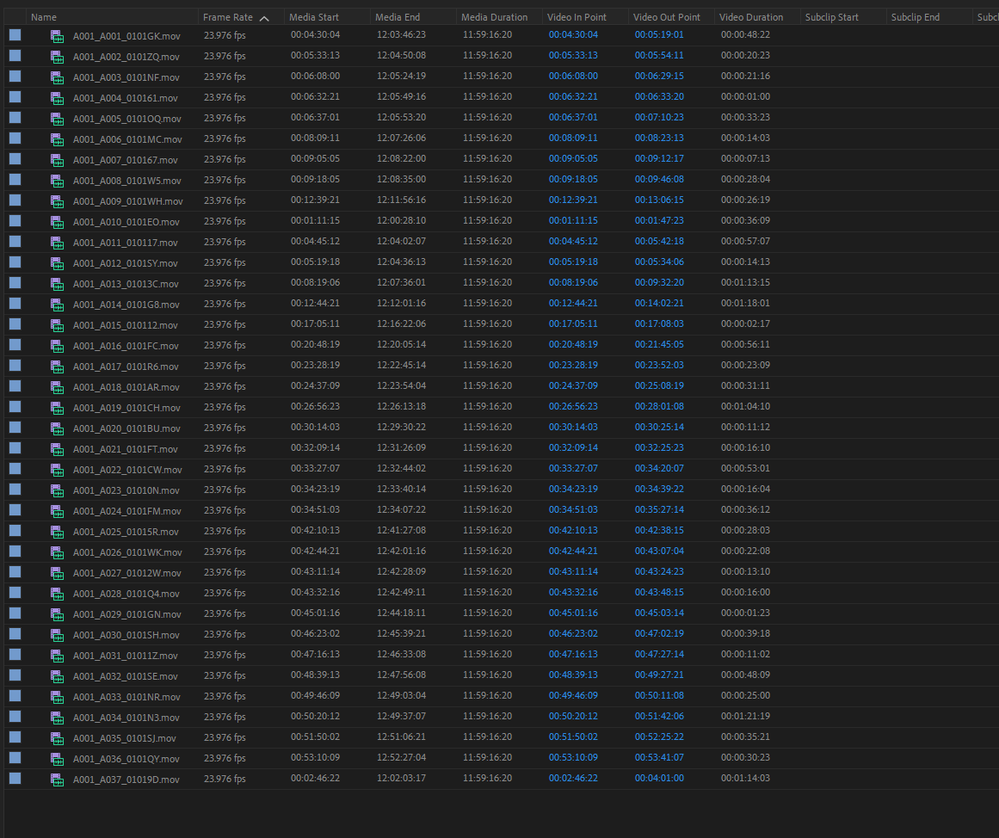Click the clip icon for A001_A001_0101GK.mov

(x=57, y=36)
